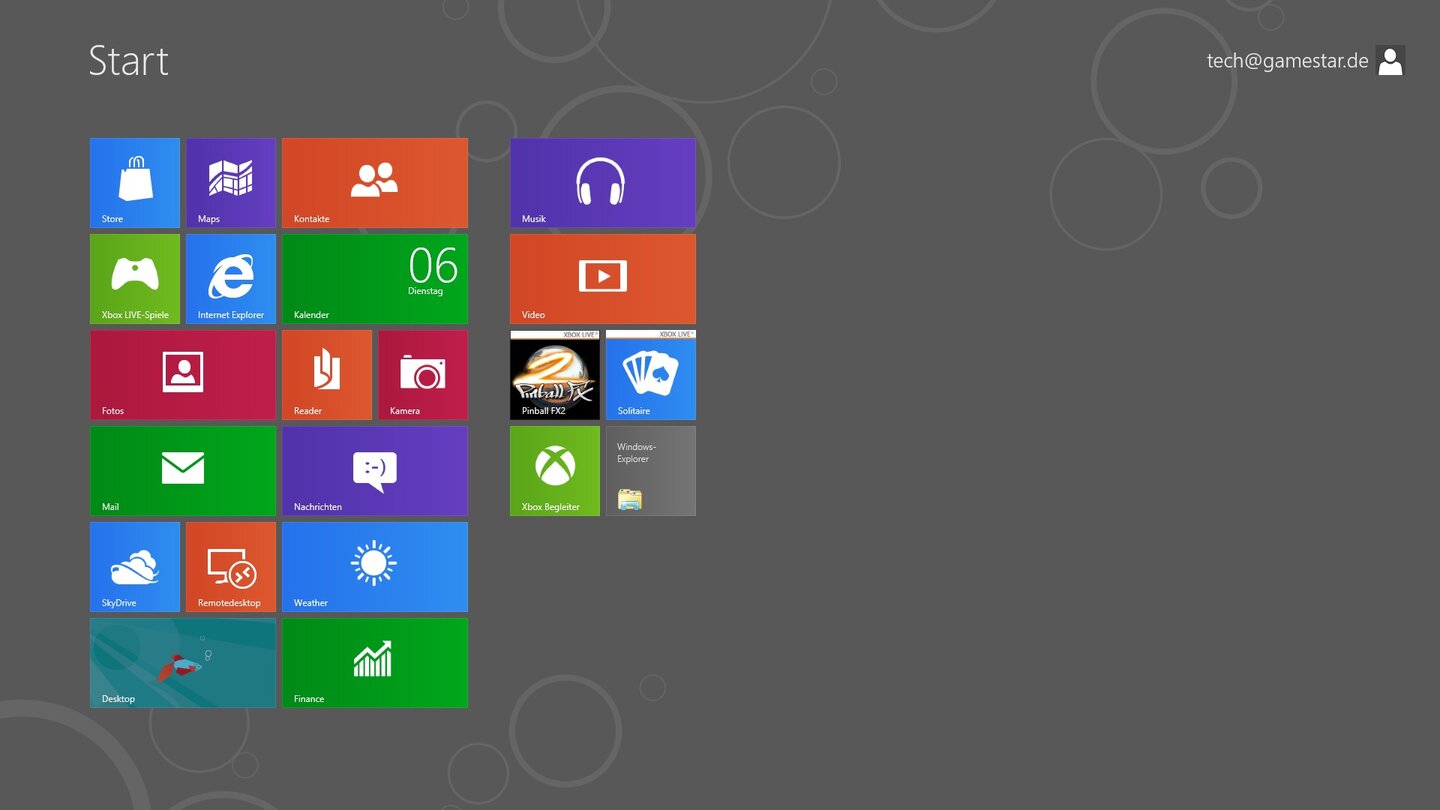Open the Kamera tile

click(x=423, y=375)
